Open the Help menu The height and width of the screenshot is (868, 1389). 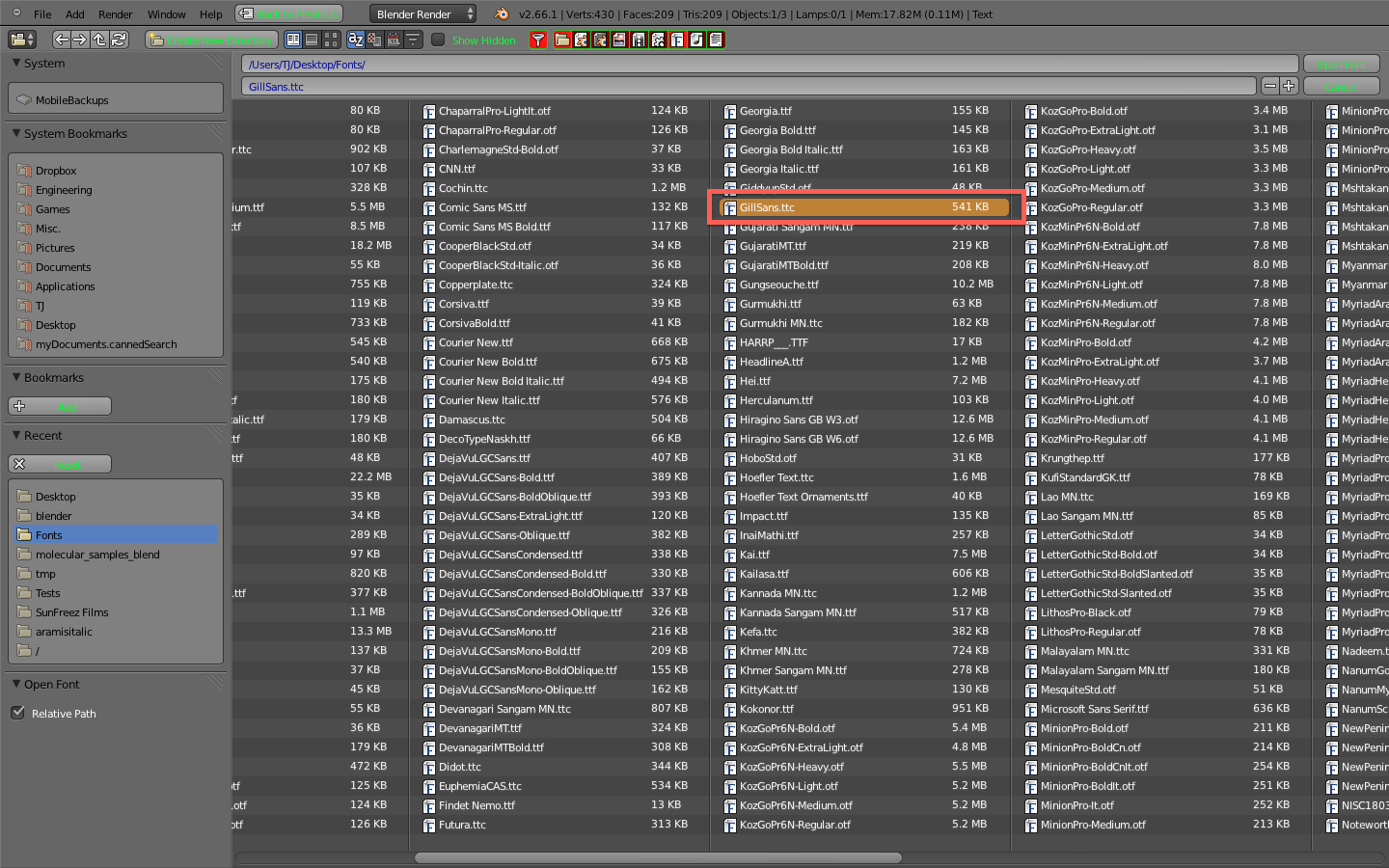[211, 14]
